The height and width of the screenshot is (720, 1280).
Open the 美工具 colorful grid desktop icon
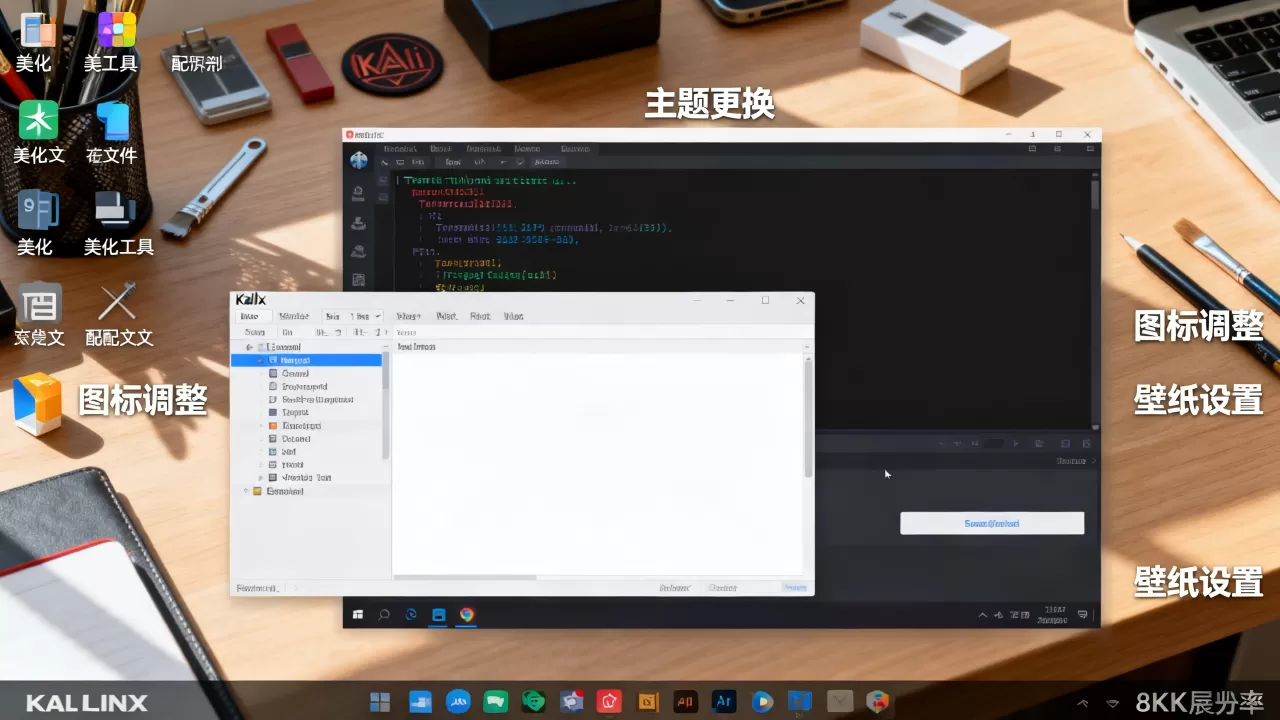[117, 29]
